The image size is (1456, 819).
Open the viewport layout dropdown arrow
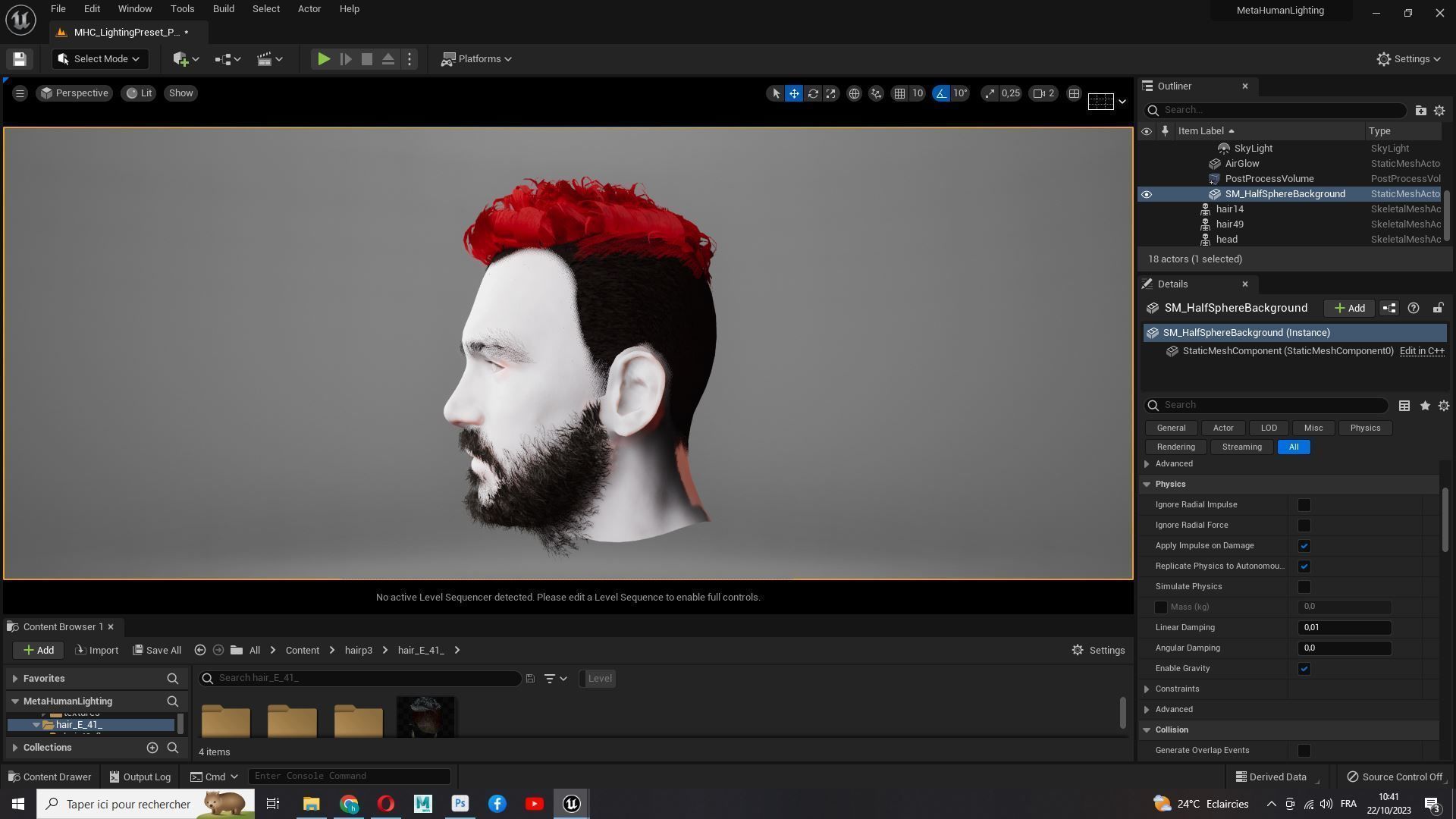1122,102
